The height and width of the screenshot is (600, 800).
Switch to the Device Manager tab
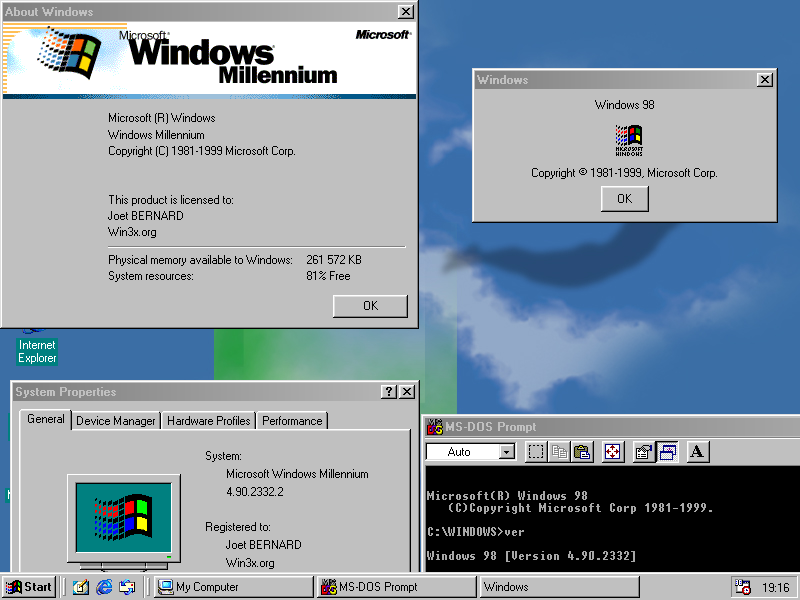pos(116,421)
